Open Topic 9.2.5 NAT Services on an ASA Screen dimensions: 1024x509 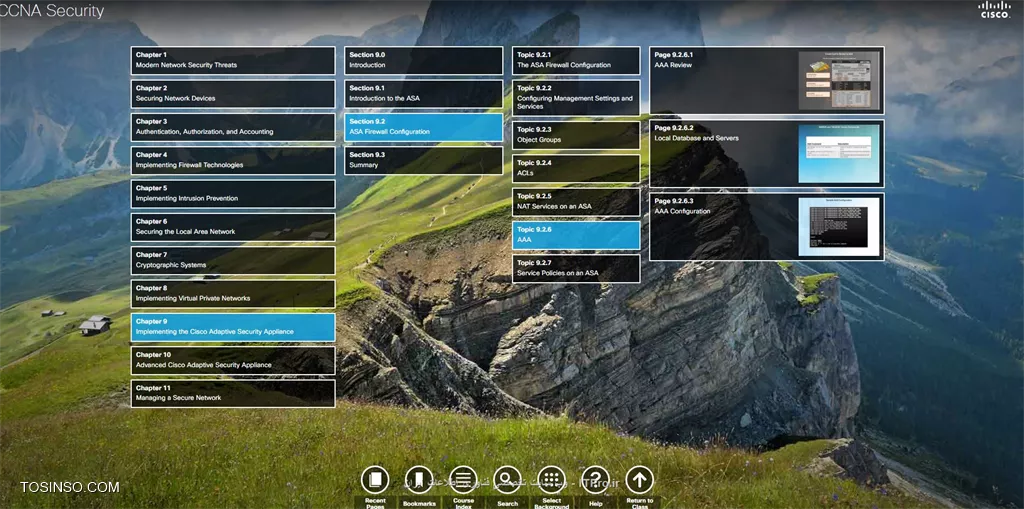pyautogui.click(x=576, y=202)
